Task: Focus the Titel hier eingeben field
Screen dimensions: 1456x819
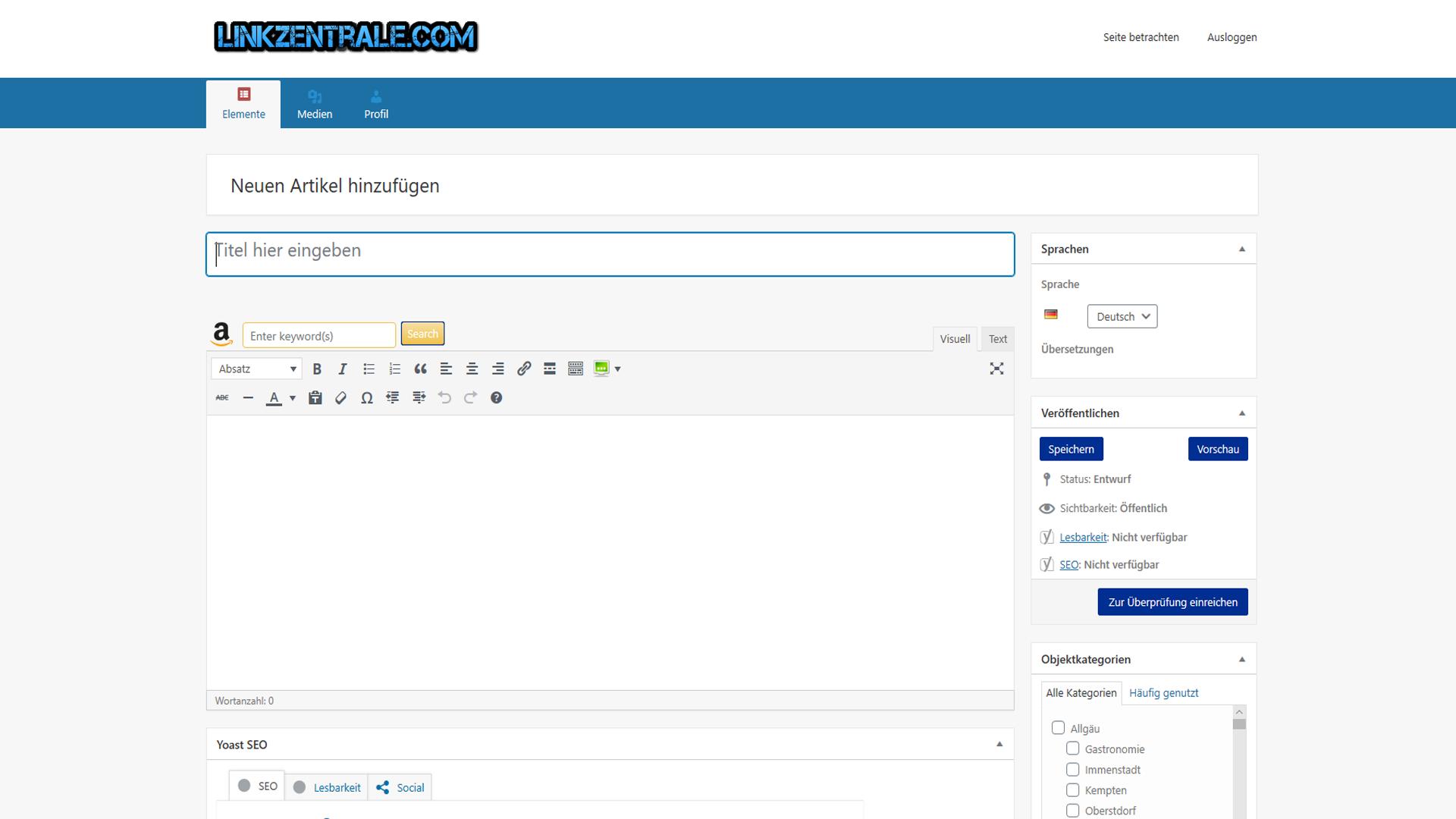Action: click(x=610, y=254)
